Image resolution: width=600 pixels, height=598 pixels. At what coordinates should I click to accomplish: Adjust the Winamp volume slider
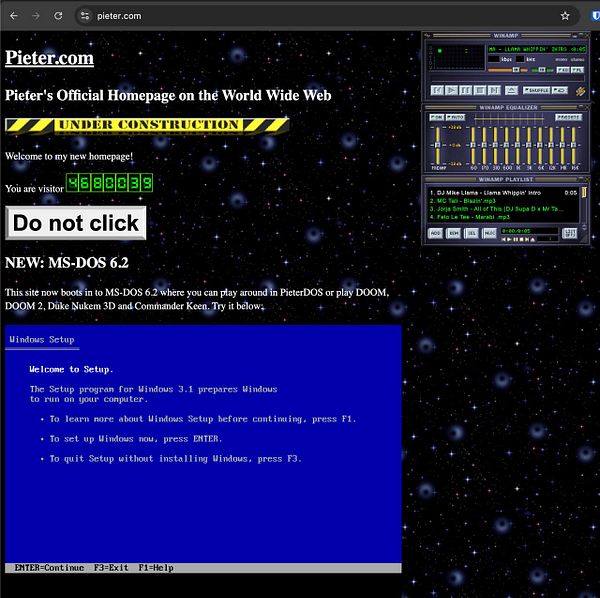(x=508, y=70)
